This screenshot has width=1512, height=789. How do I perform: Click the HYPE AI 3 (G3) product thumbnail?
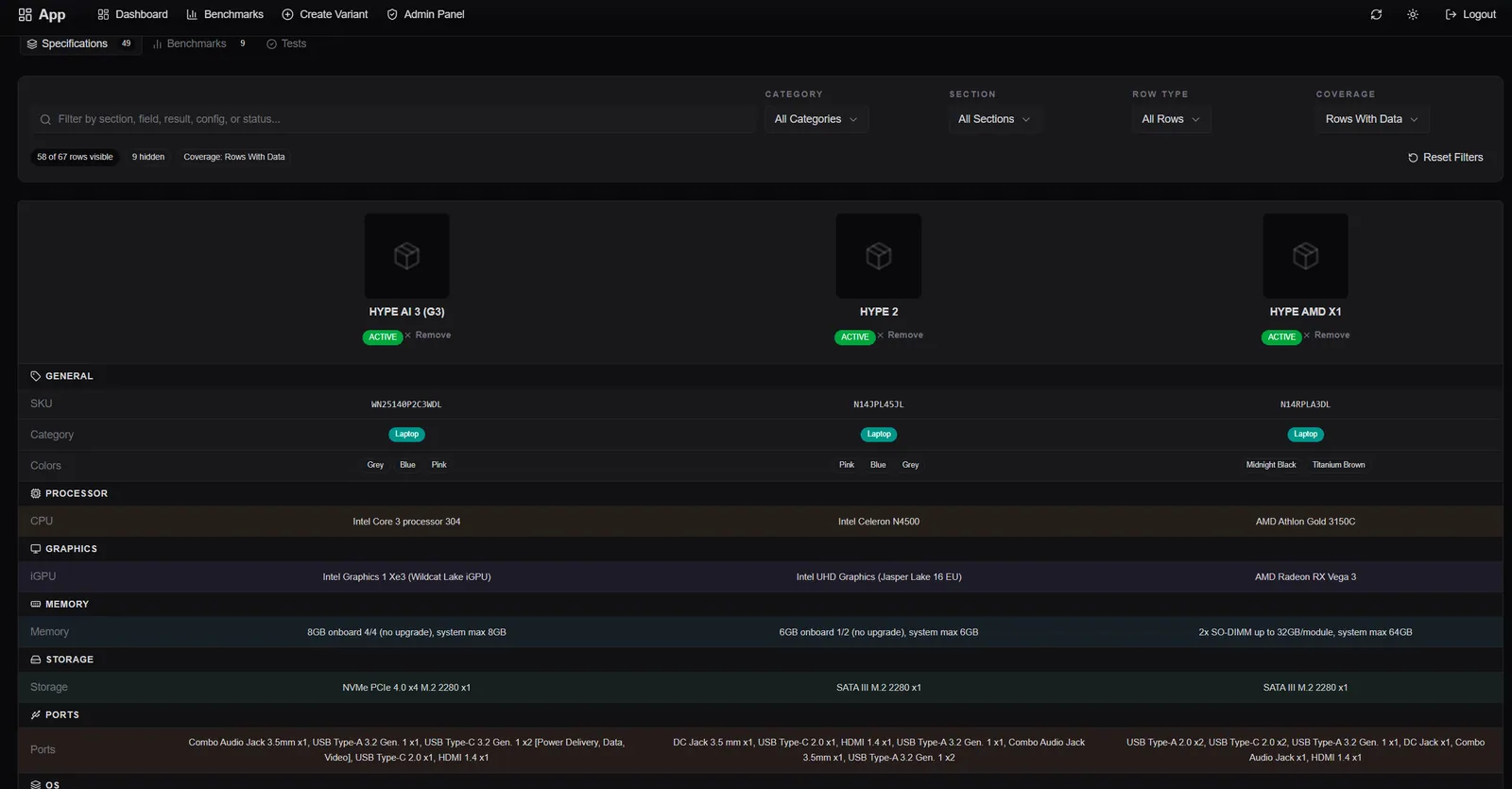[x=407, y=256]
